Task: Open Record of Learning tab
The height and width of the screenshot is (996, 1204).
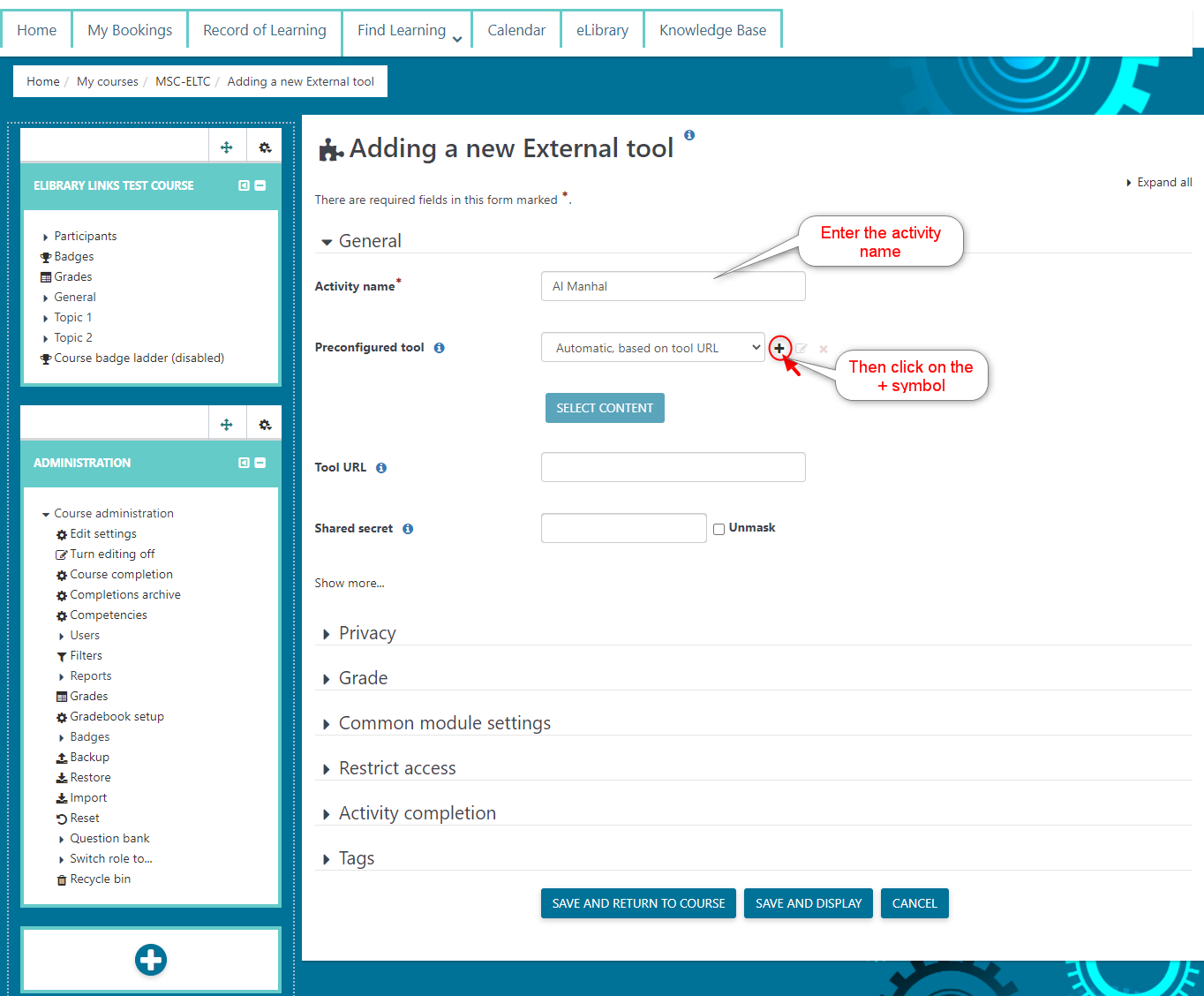Action: [265, 30]
